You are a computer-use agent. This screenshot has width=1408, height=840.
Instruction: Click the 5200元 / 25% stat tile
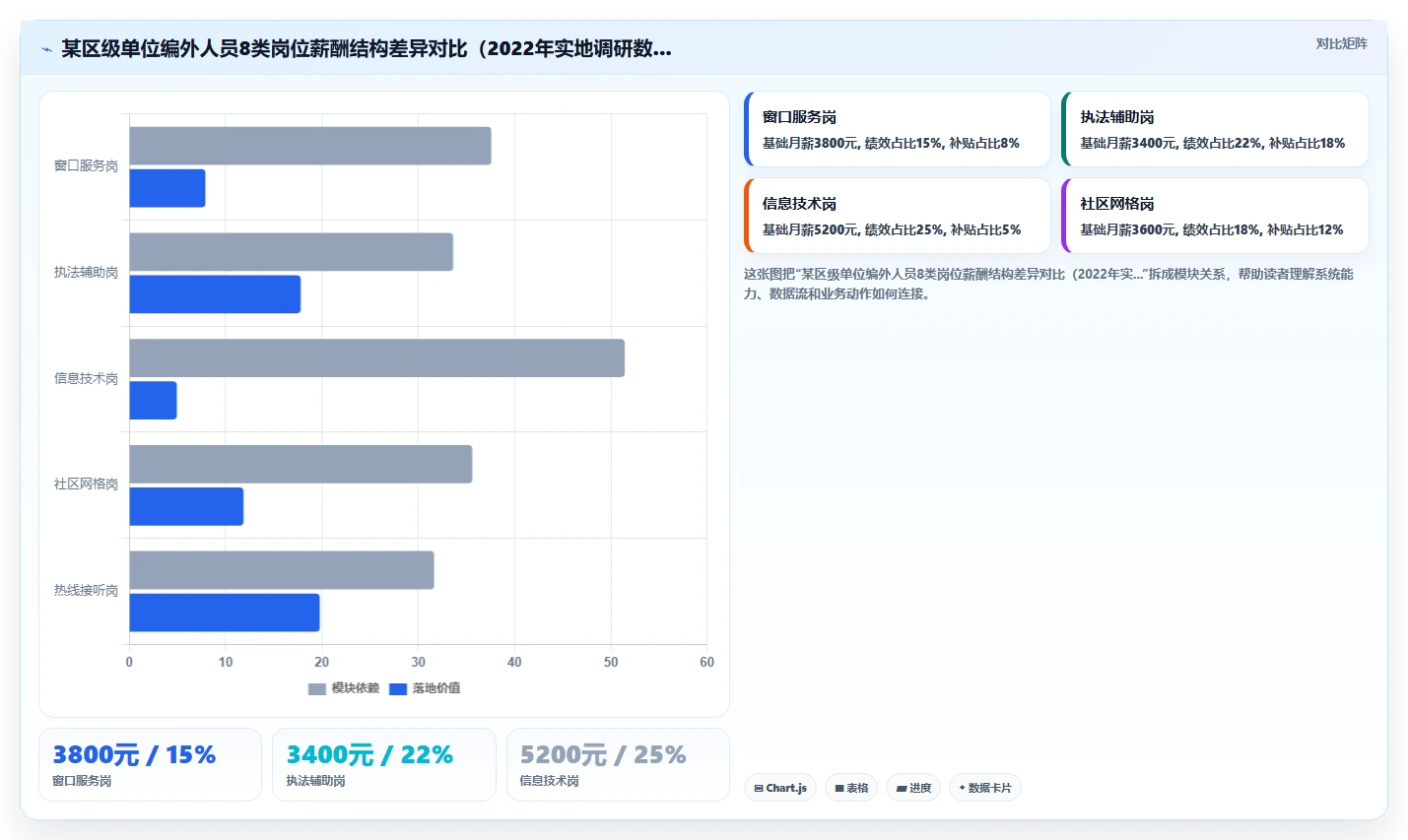click(618, 764)
